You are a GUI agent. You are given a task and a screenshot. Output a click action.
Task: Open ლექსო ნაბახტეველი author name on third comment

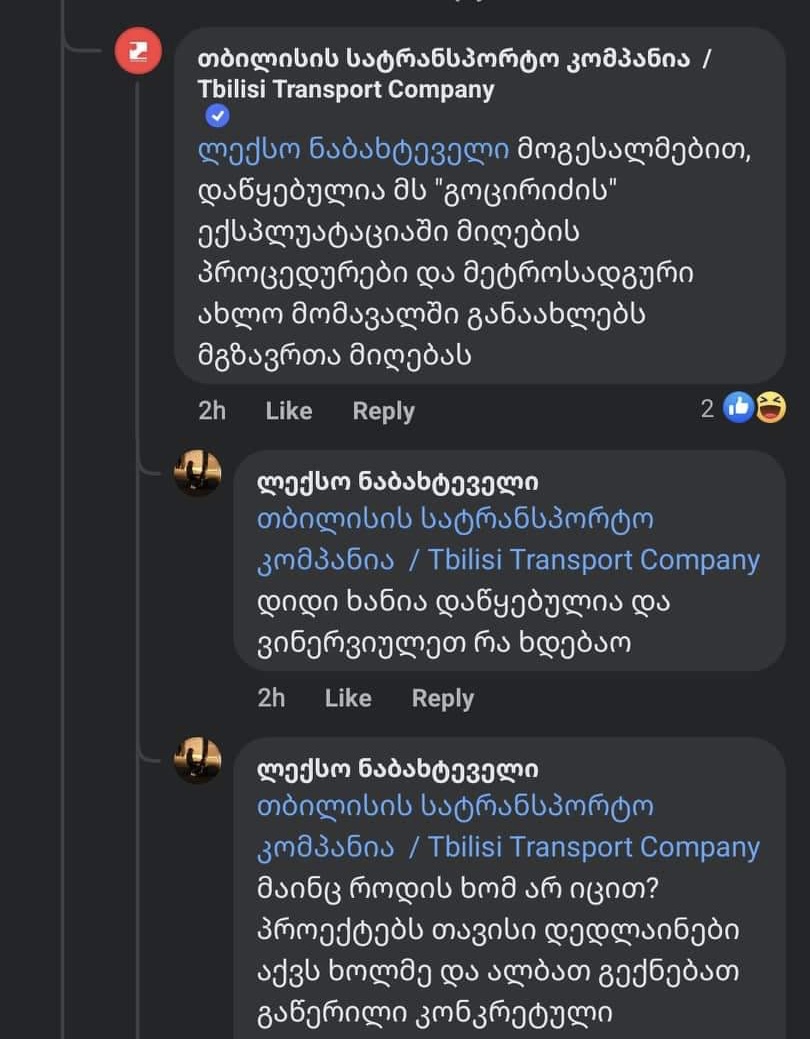[x=397, y=770]
